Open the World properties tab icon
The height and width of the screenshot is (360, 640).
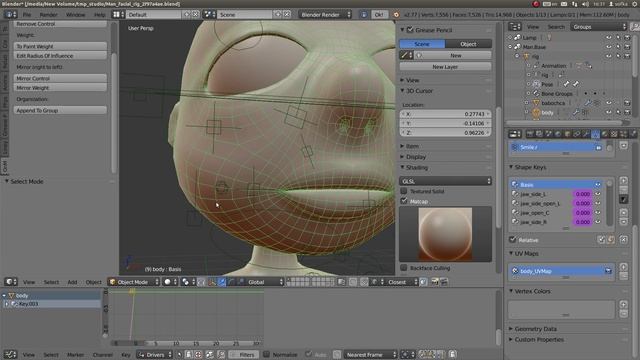(x=558, y=133)
